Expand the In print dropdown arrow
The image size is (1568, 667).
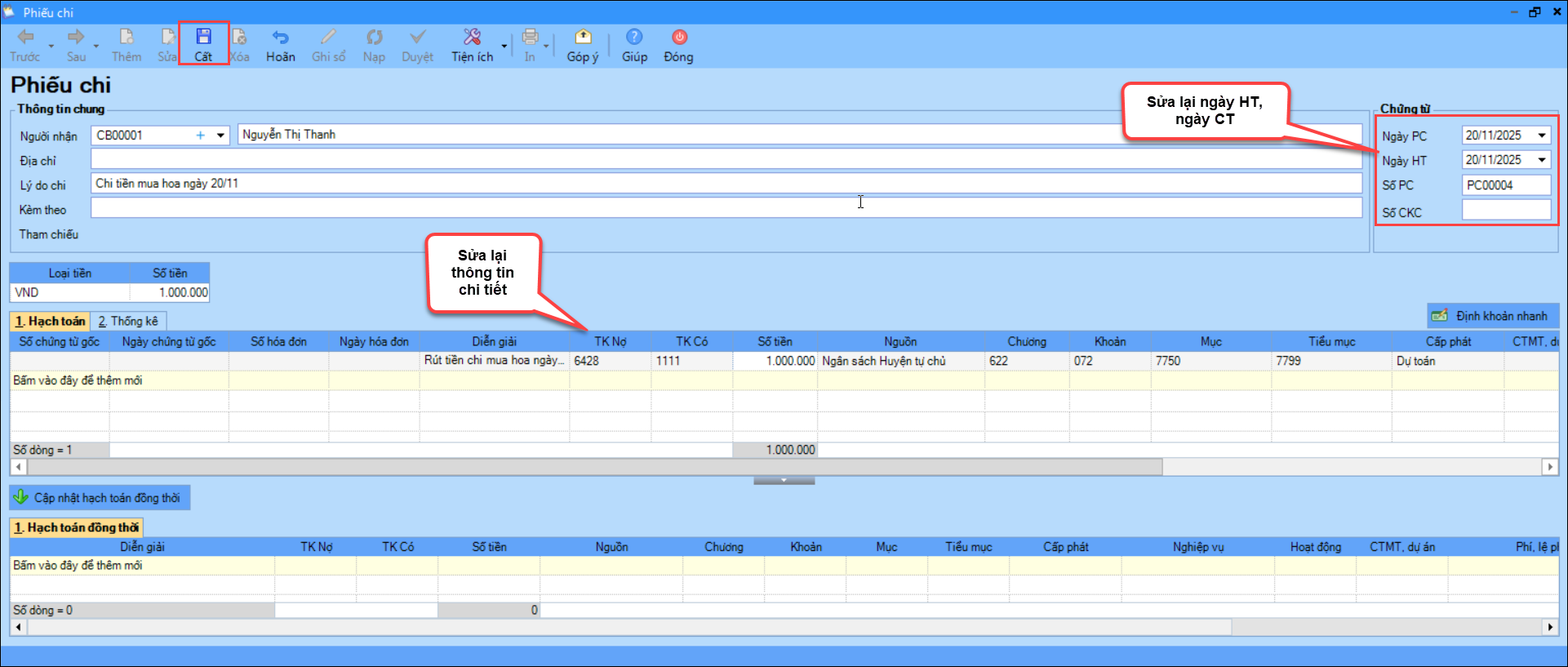pos(546,47)
